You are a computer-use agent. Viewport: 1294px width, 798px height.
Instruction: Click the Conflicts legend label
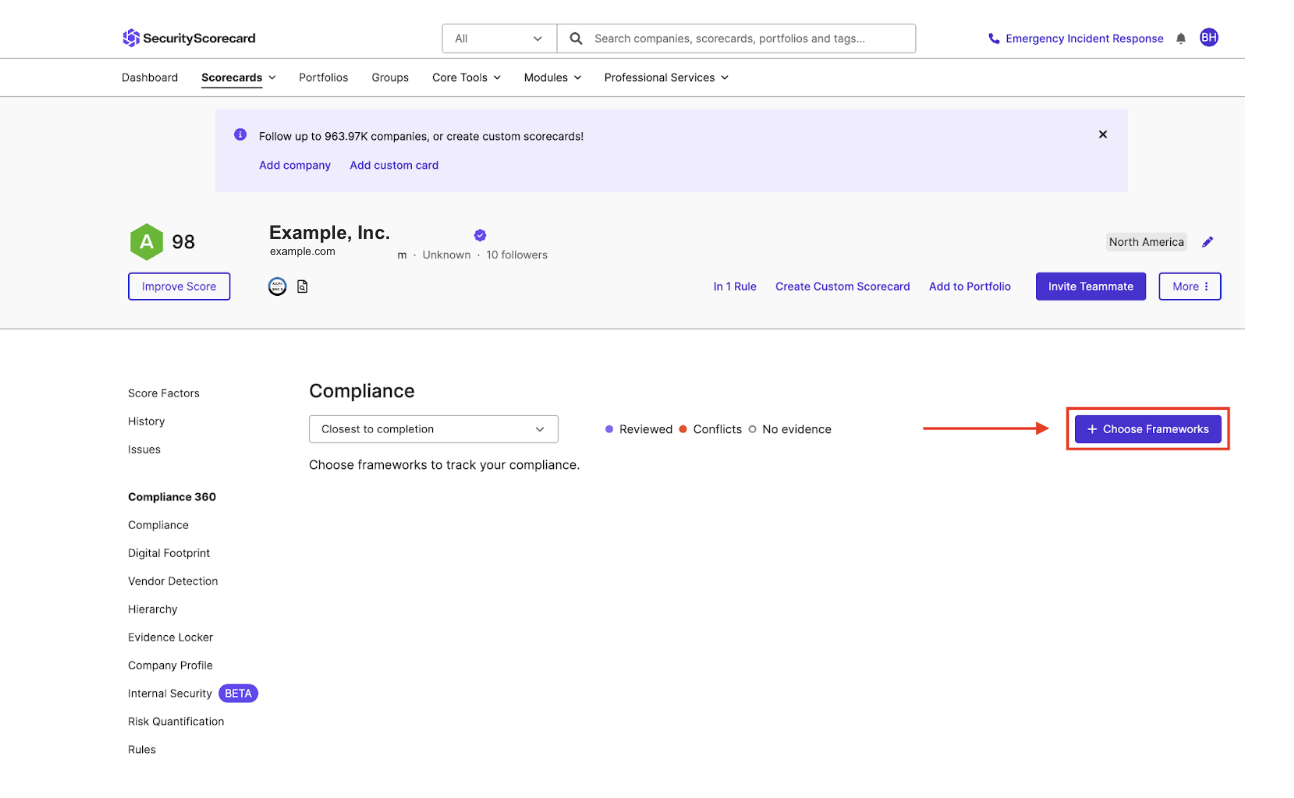coord(717,429)
